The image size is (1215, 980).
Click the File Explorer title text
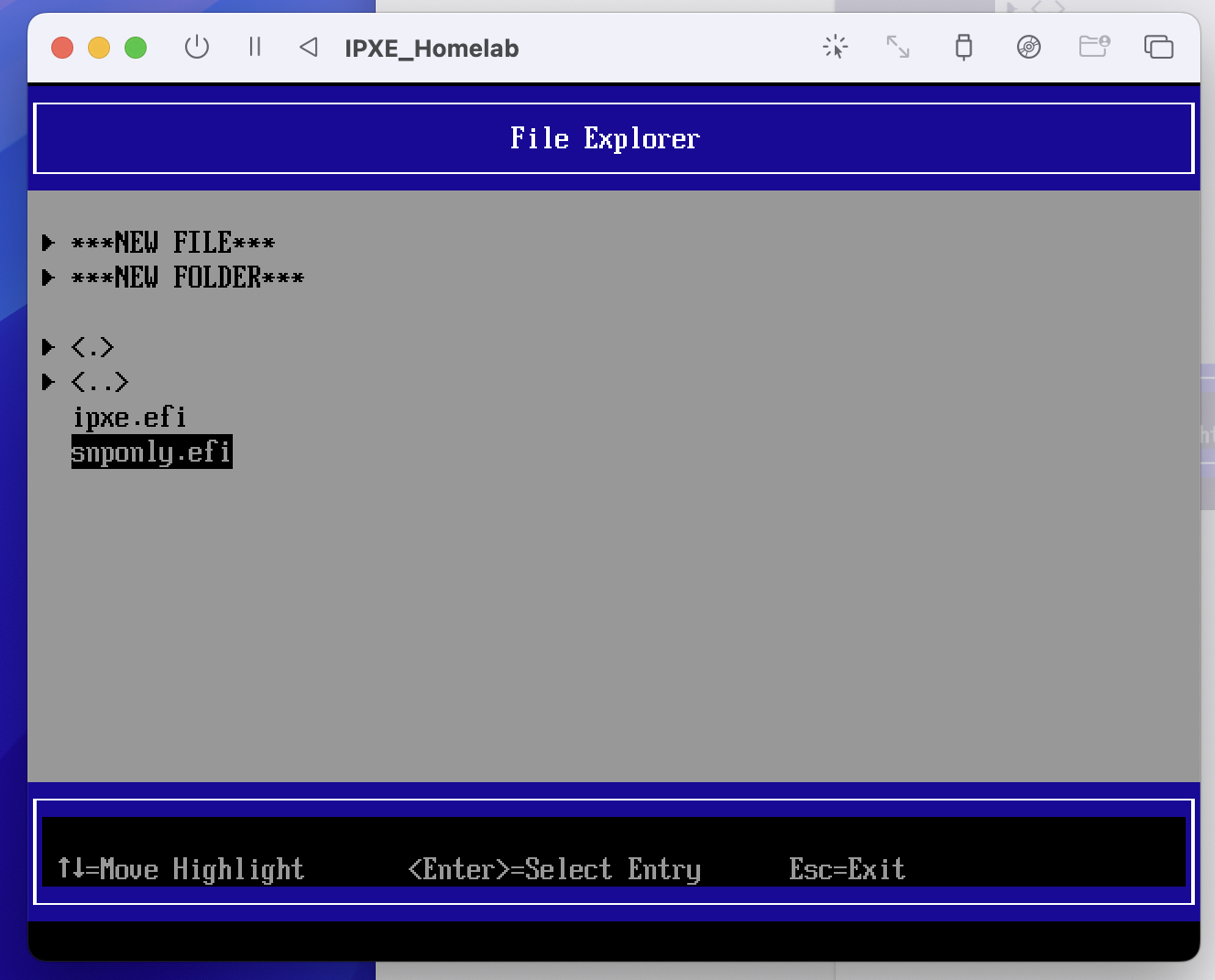click(x=605, y=138)
